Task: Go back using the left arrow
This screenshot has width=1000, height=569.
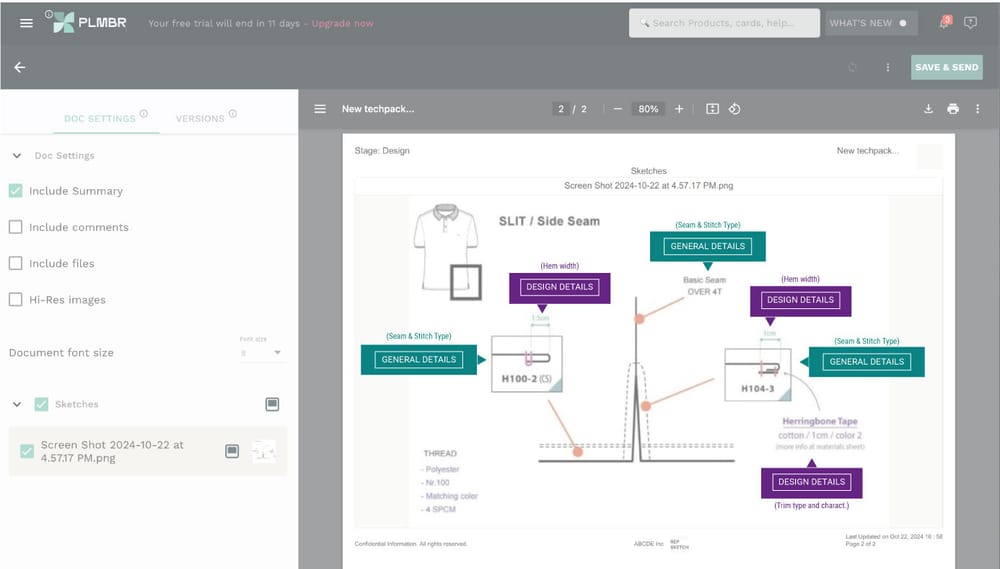Action: 20,67
